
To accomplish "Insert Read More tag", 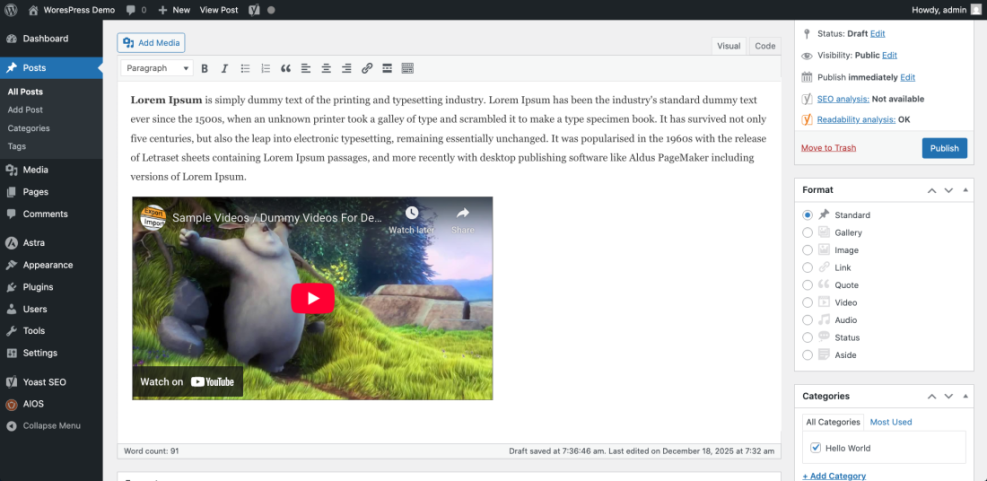I will (x=387, y=69).
